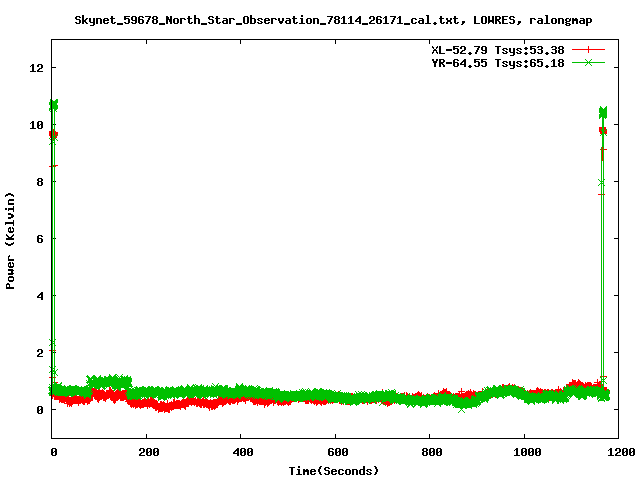Click the x-axis tick label 600
The image size is (640, 480).
pos(338,452)
